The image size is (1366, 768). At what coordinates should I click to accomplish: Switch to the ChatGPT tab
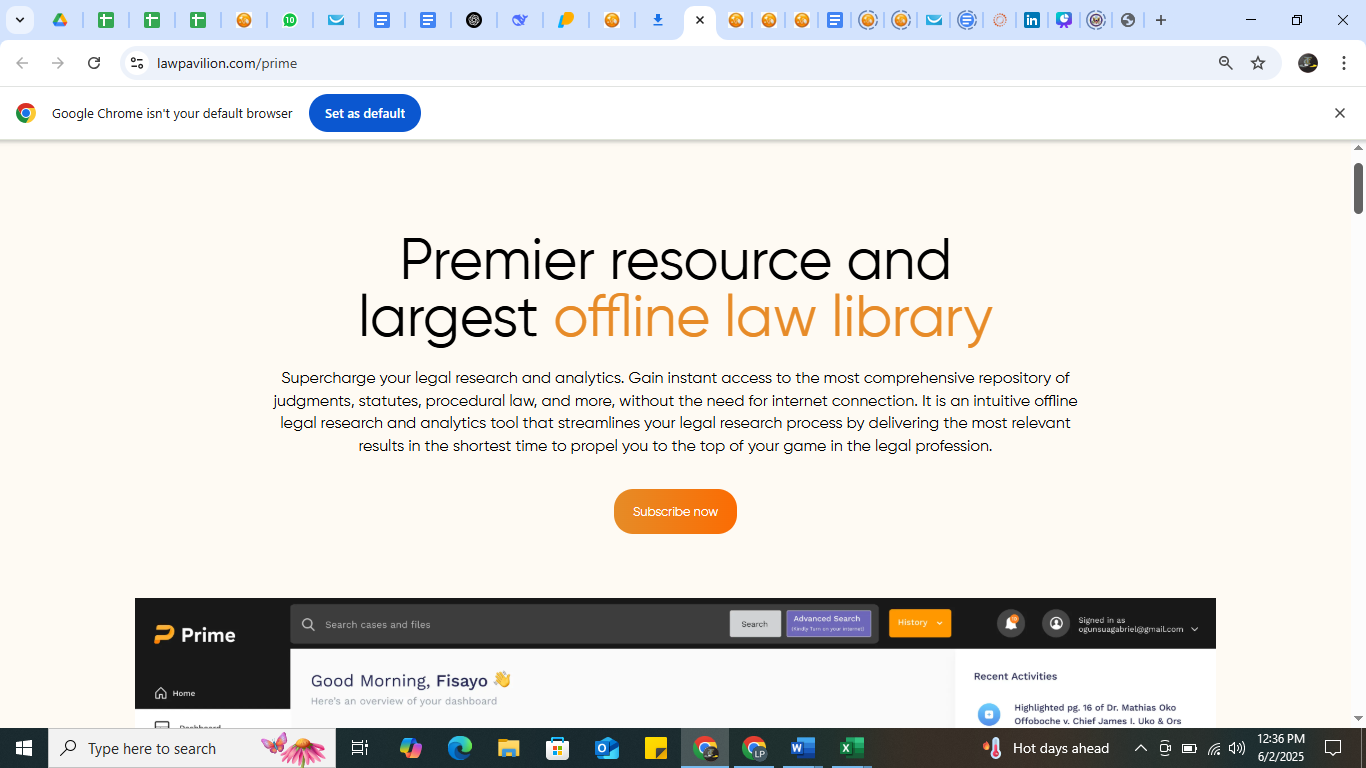[474, 20]
